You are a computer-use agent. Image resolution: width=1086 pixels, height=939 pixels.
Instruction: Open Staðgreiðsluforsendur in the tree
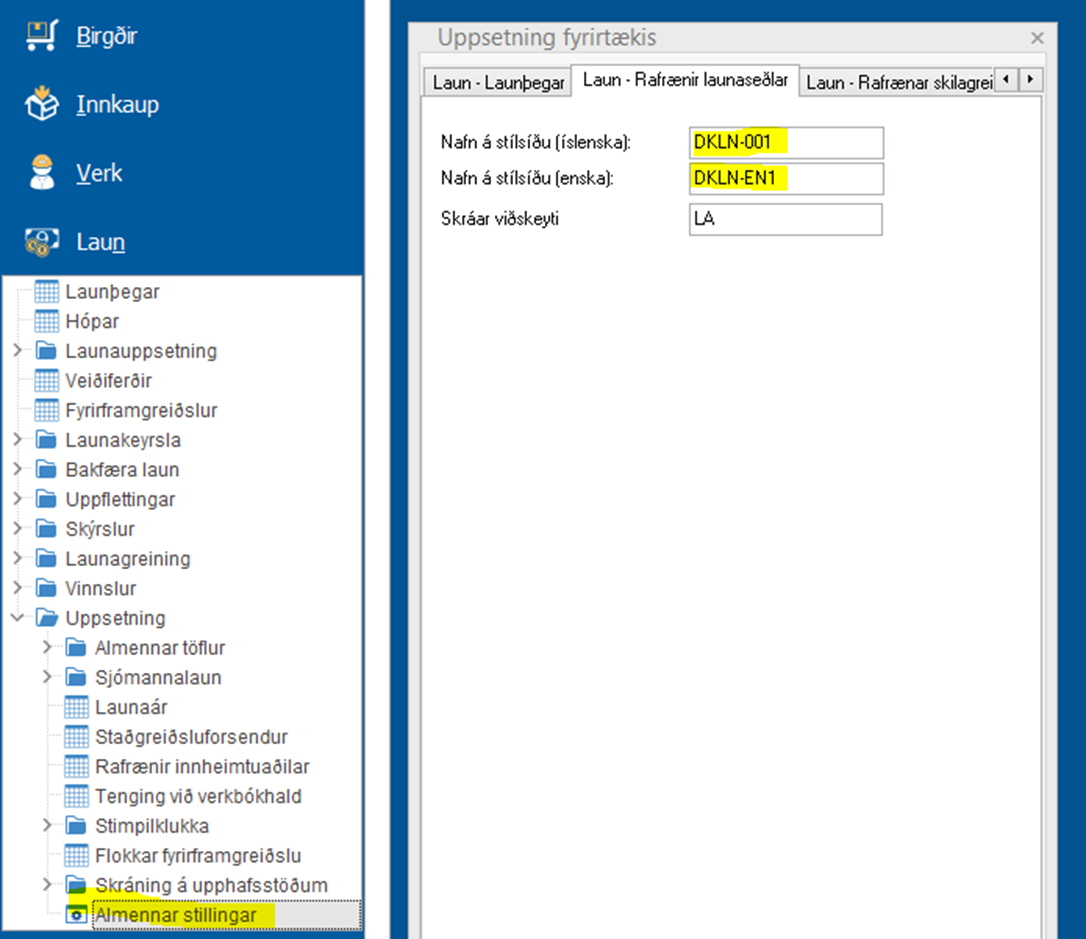pyautogui.click(x=191, y=737)
